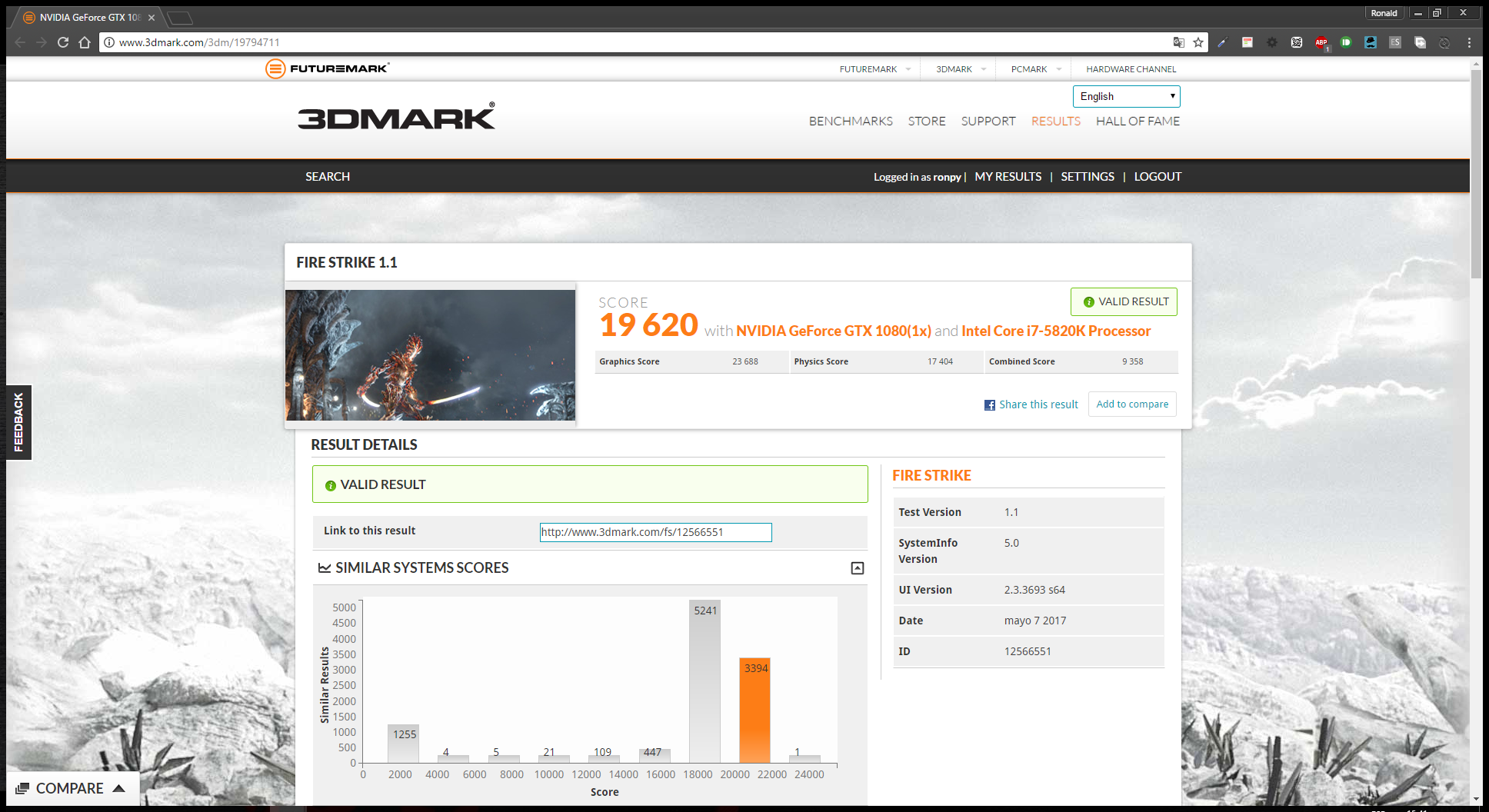This screenshot has width=1489, height=812.
Task: Open the mustache hat extension icon
Action: (x=1371, y=42)
